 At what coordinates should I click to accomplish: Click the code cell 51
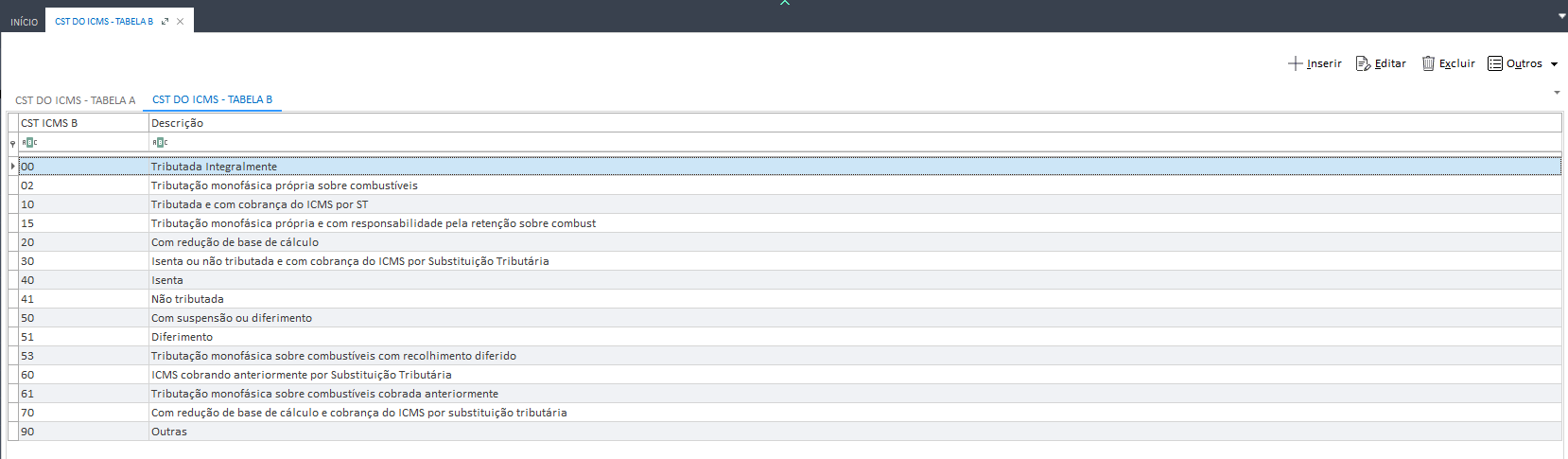(83, 337)
